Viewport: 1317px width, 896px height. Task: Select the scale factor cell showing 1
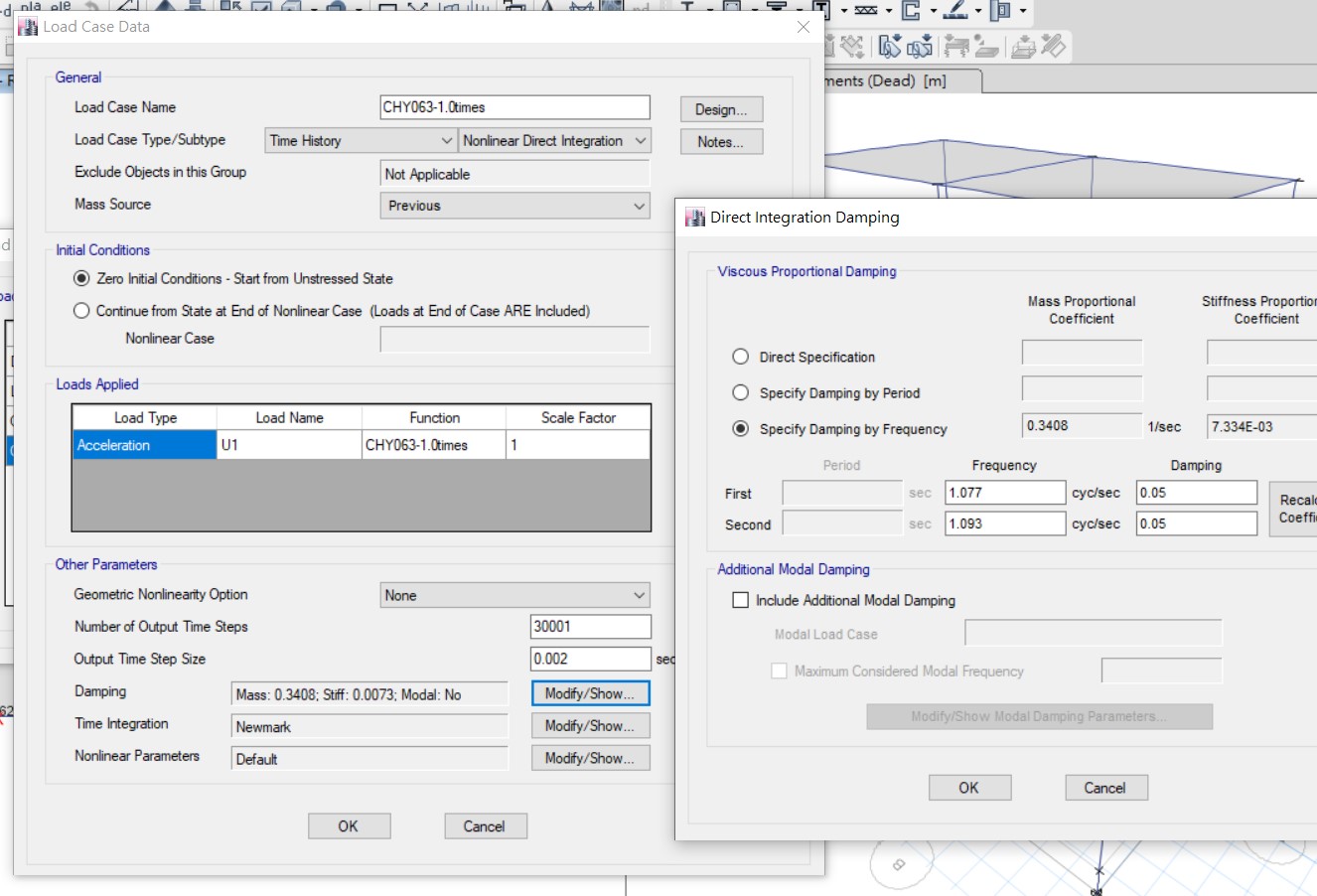point(578,445)
